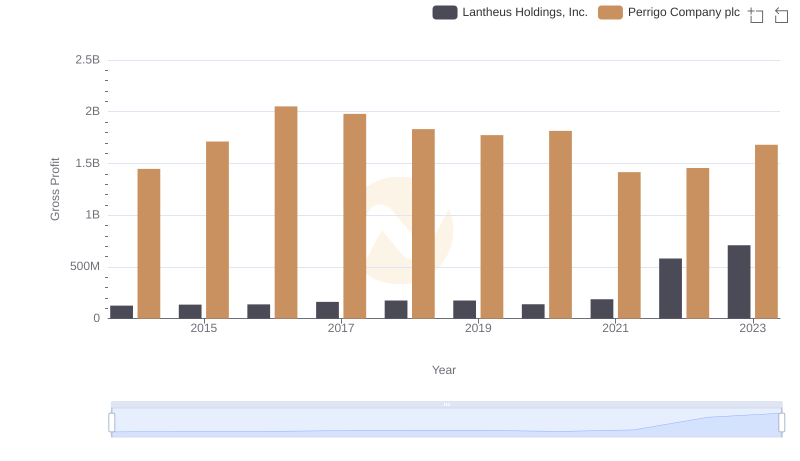Click the Perrigo bar for 2018
This screenshot has width=800, height=461.
(x=423, y=223)
